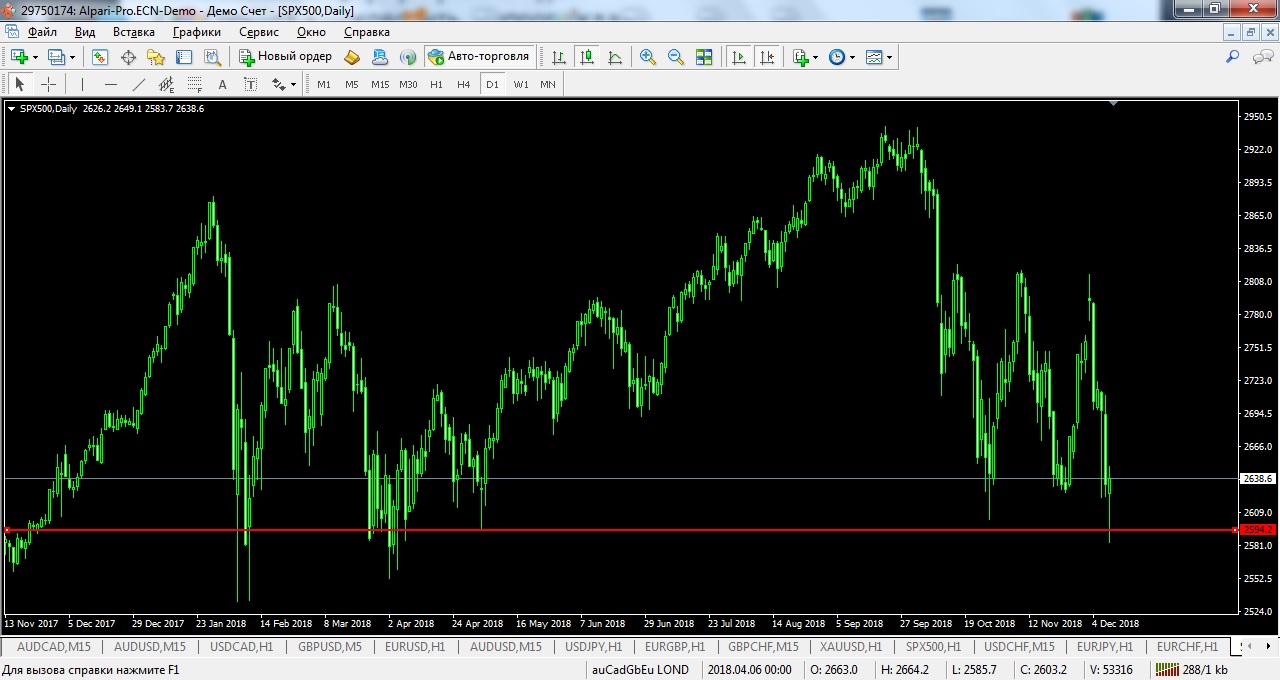The width and height of the screenshot is (1280, 680).
Task: Zoom in the chart with the magnifier-plus icon
Action: click(648, 57)
